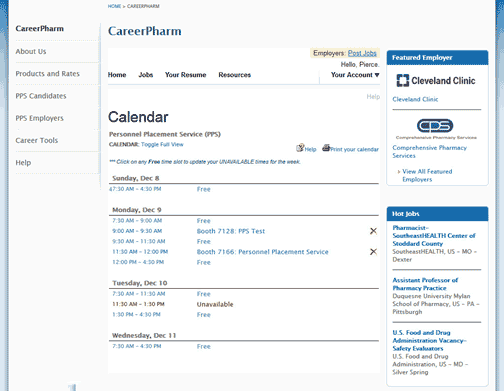Screen dimensions: 504x391
Task: Click the Post Jobs link
Action: tap(362, 53)
